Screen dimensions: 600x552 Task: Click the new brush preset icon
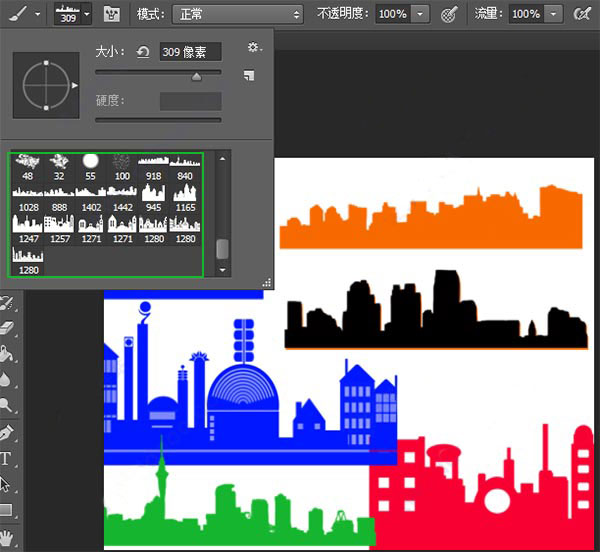[248, 75]
